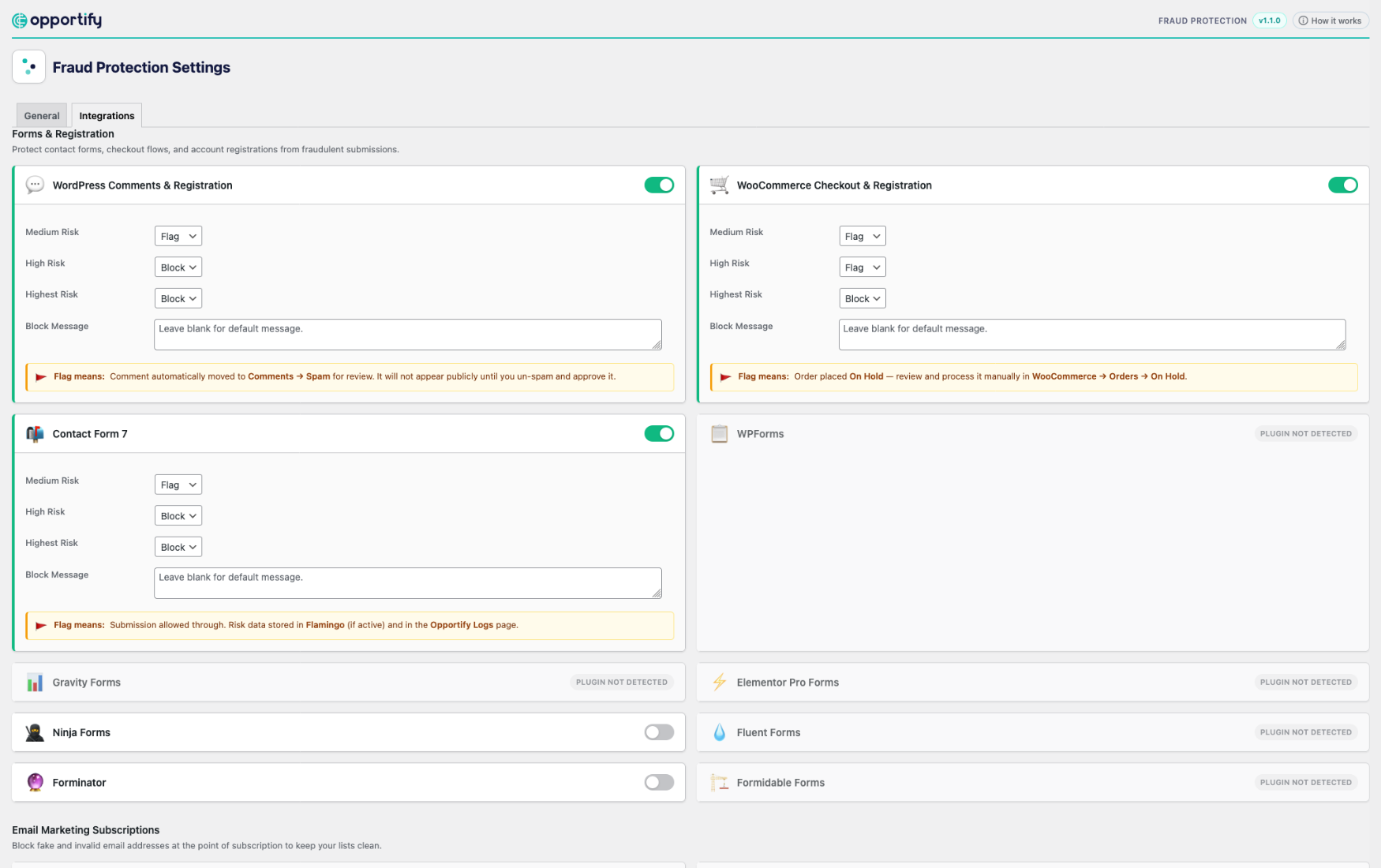Image resolution: width=1381 pixels, height=868 pixels.
Task: Click the Elementor Pro Plugin Not Detected badge
Action: click(1306, 682)
